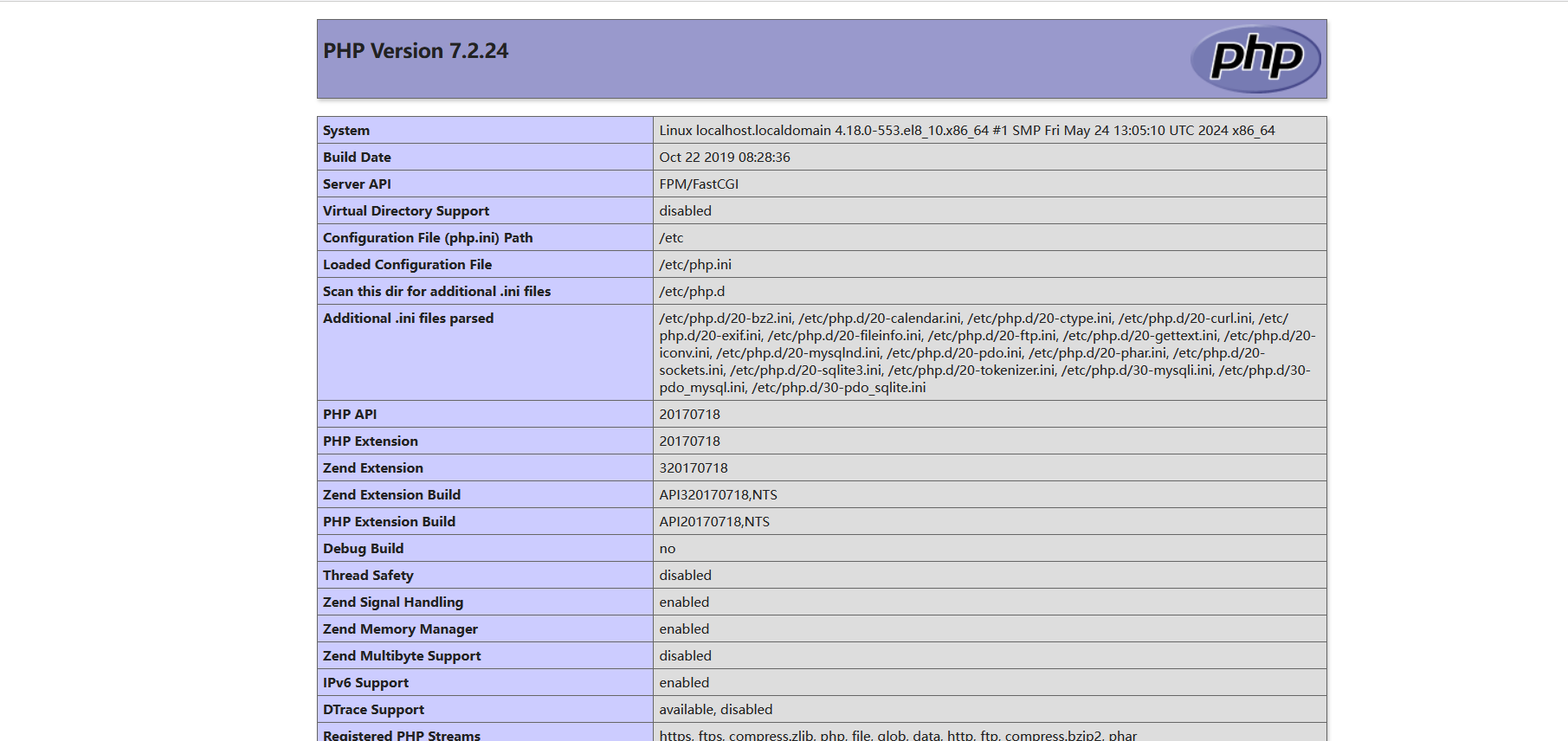The height and width of the screenshot is (741, 1568).
Task: Click 'available, disabled' DTrace value
Action: point(715,710)
